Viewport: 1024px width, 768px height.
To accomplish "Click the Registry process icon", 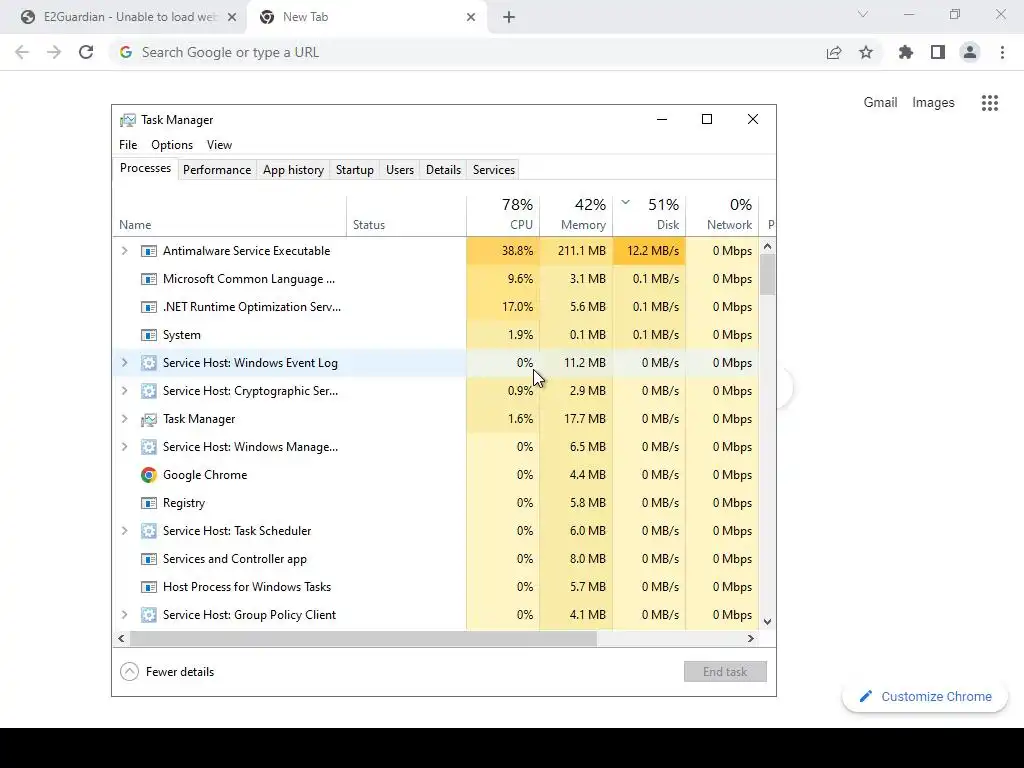I will pyautogui.click(x=149, y=503).
